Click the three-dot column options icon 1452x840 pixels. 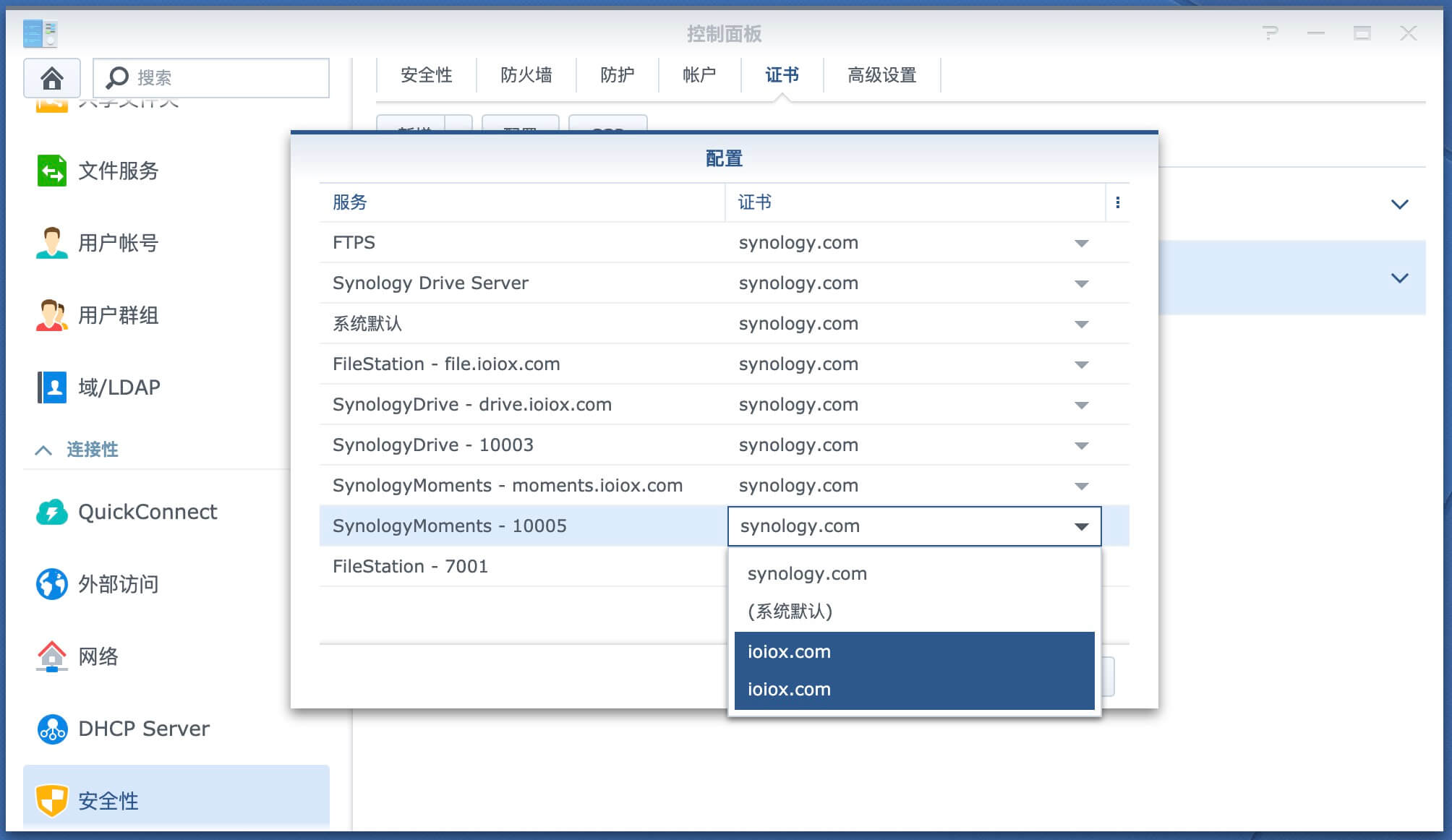pyautogui.click(x=1117, y=202)
